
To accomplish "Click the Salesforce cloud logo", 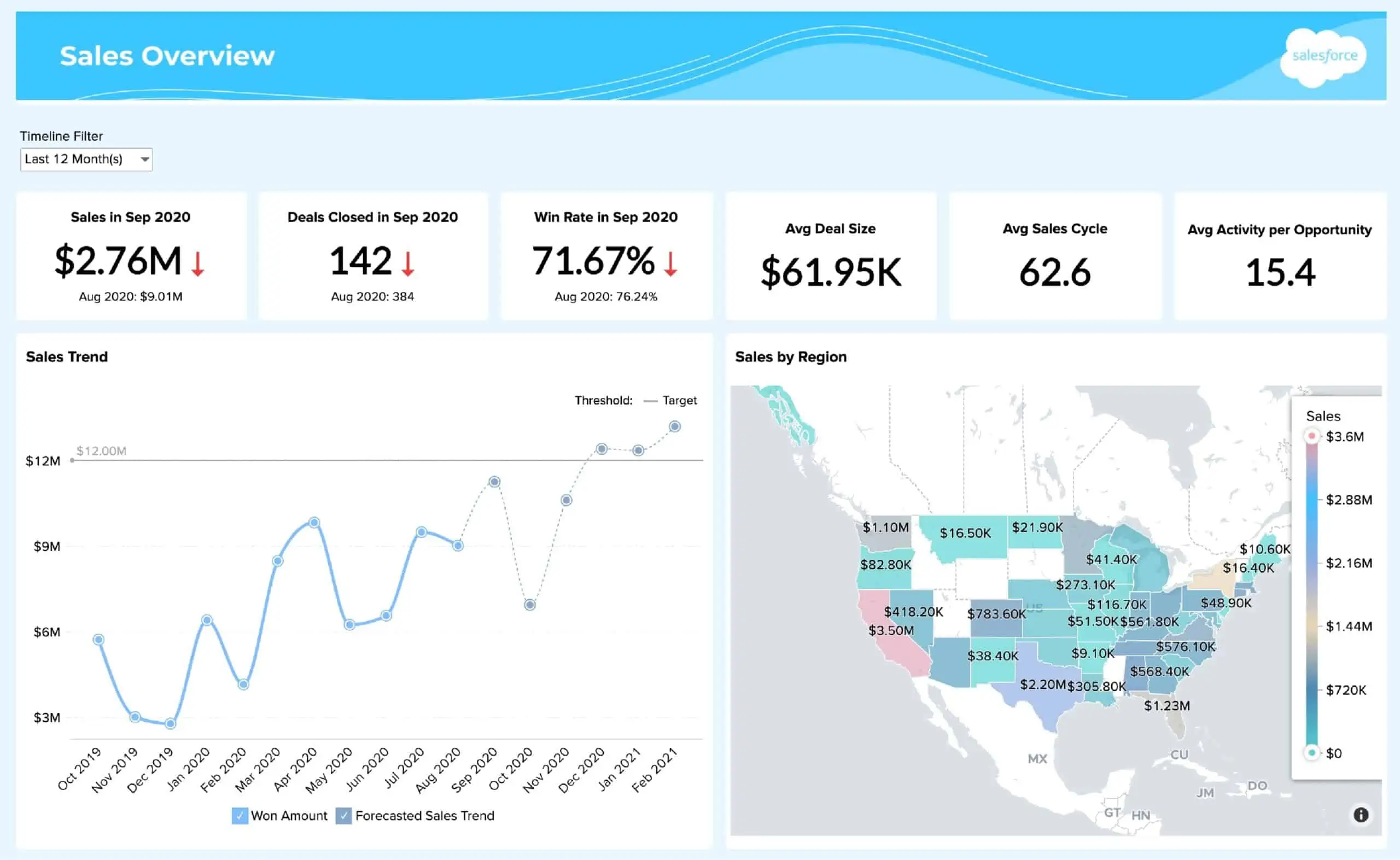I will [x=1324, y=57].
